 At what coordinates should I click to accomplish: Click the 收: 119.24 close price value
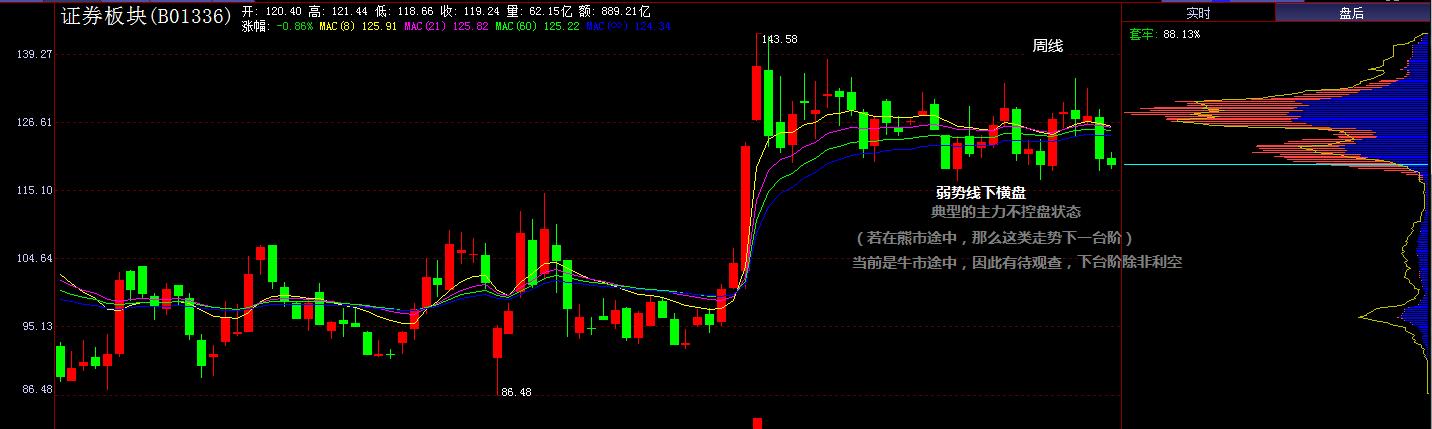[470, 12]
